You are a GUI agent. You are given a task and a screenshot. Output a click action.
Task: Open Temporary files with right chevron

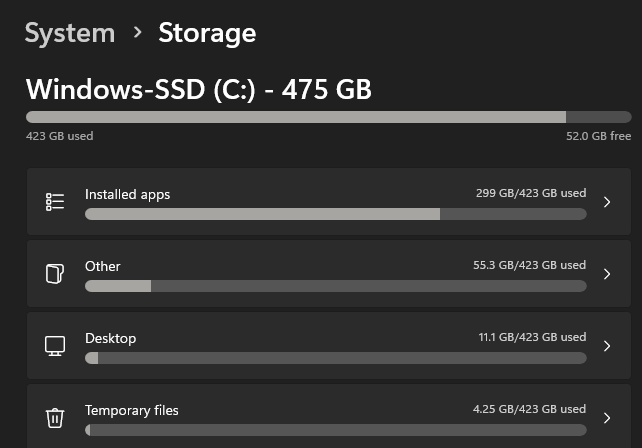pos(606,418)
